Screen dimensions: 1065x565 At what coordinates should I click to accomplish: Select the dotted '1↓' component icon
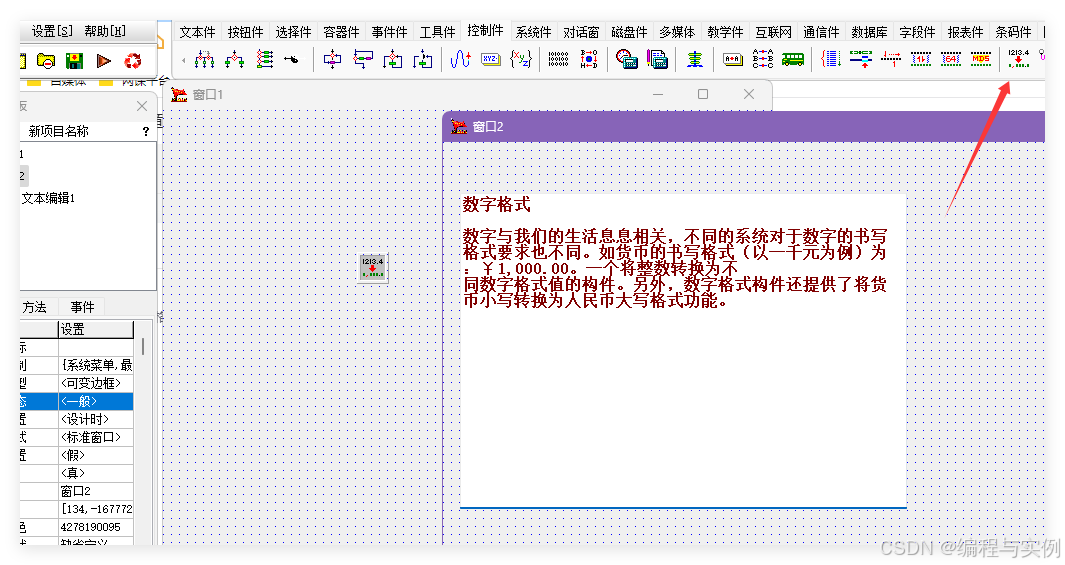920,59
